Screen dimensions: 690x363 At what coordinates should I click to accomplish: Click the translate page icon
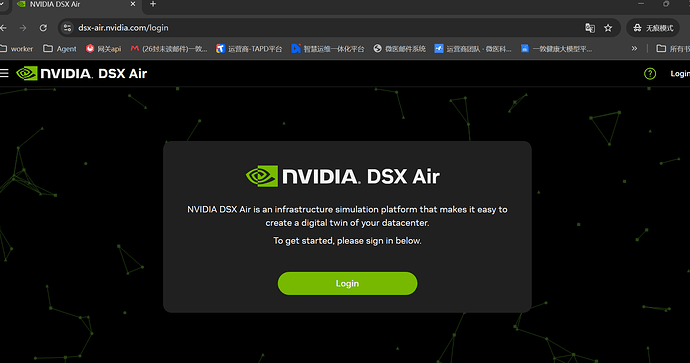click(x=590, y=28)
